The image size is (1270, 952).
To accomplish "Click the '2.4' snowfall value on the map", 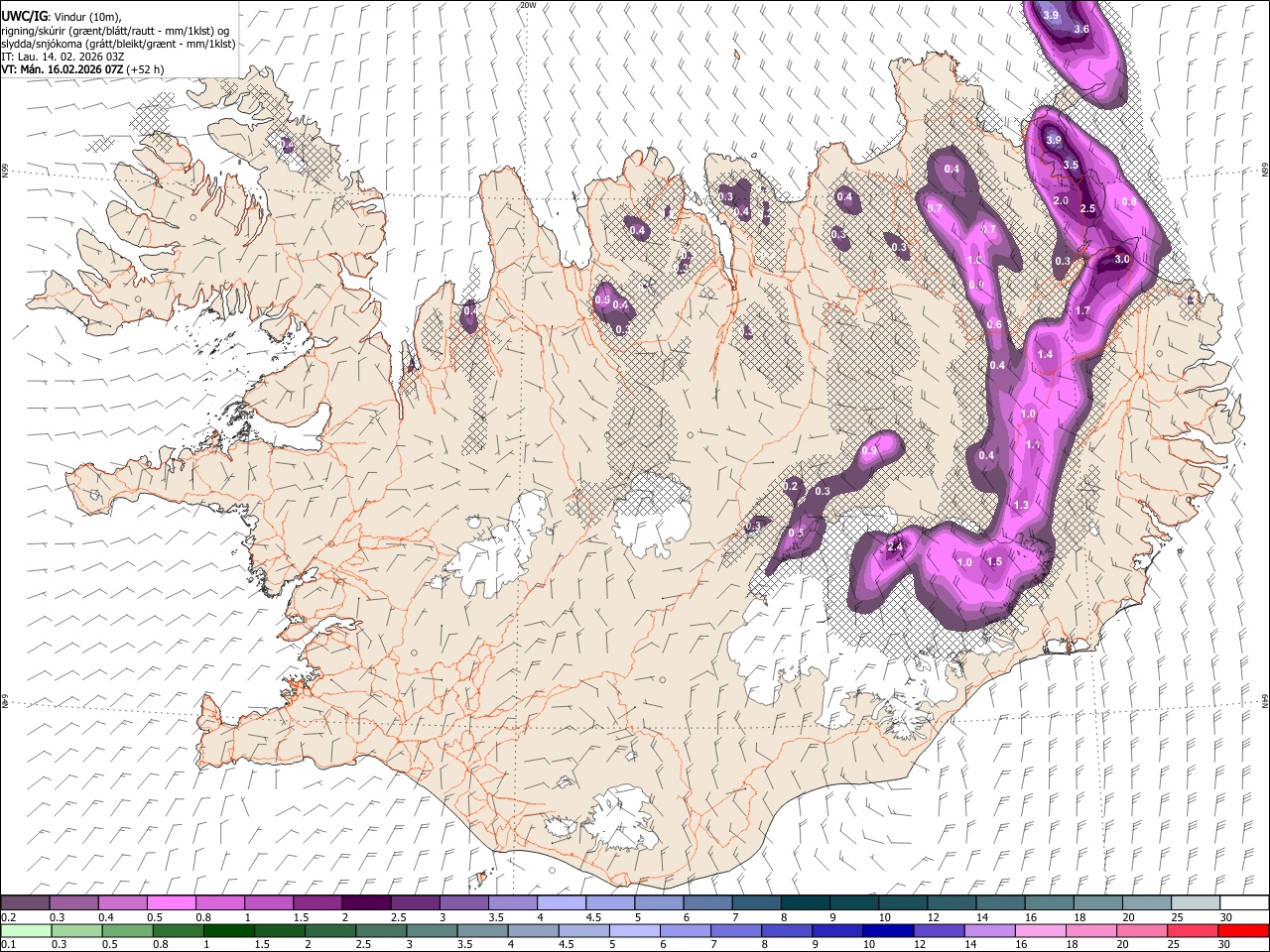I will (895, 546).
